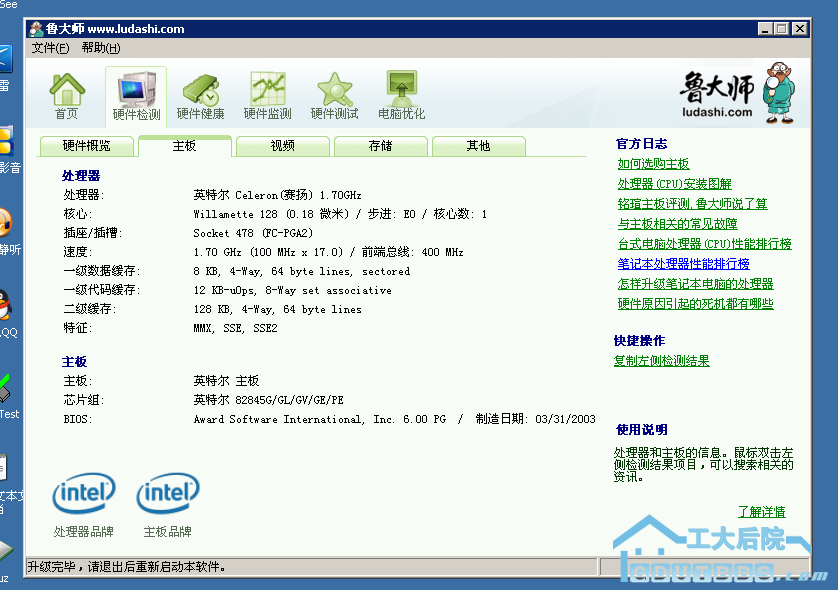Image resolution: width=838 pixels, height=590 pixels.
Task: Switch to the 视频 tab
Action: [x=283, y=146]
